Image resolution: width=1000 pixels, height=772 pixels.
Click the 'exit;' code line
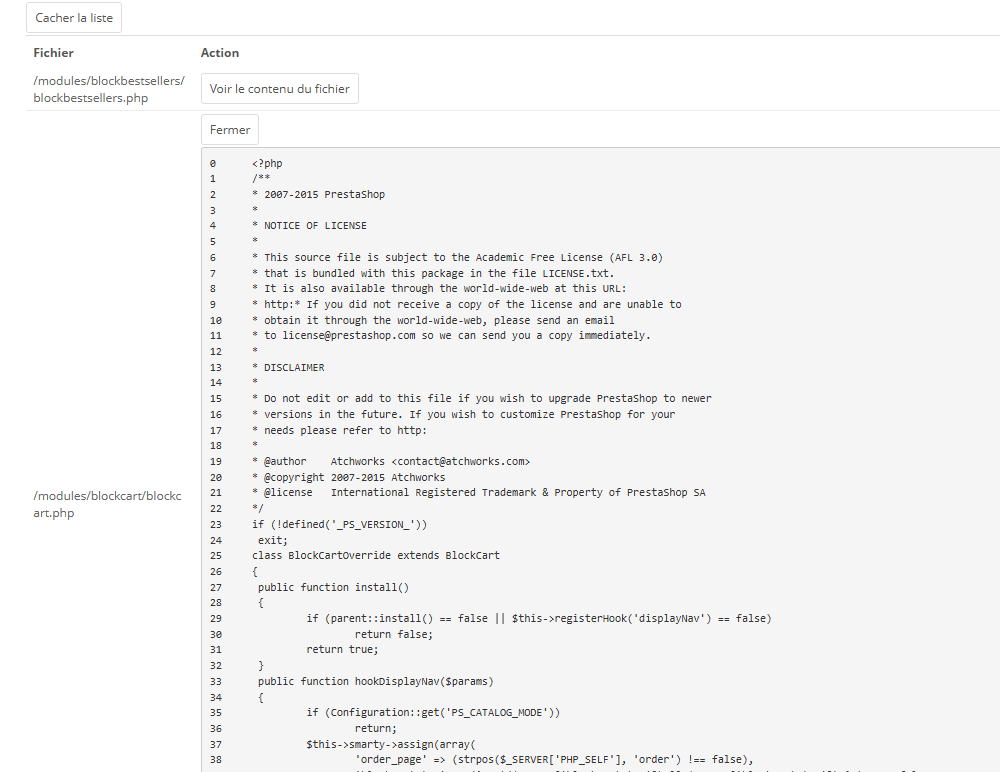coord(273,540)
